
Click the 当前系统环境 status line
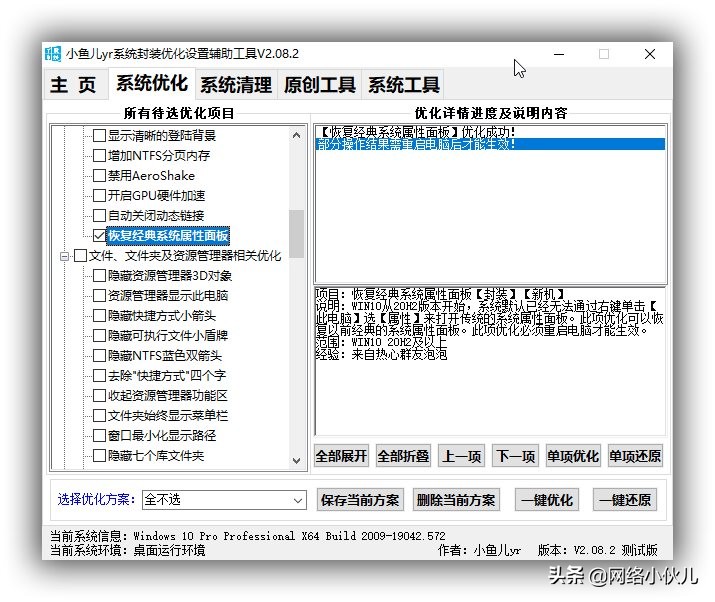click(x=128, y=550)
